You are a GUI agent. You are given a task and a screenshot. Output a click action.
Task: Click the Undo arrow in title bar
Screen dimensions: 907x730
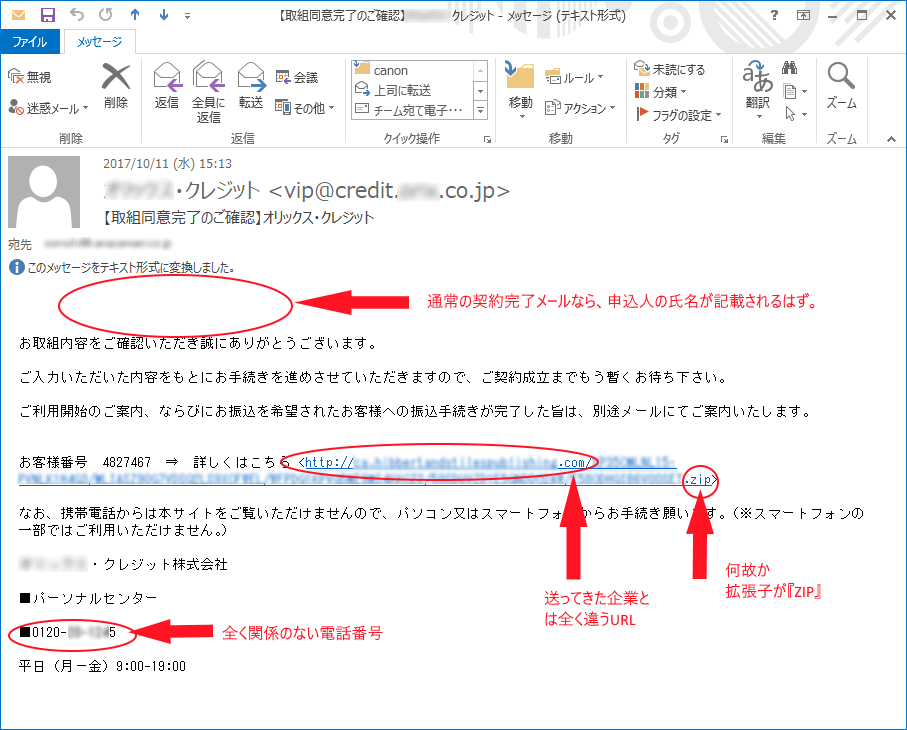click(x=76, y=15)
